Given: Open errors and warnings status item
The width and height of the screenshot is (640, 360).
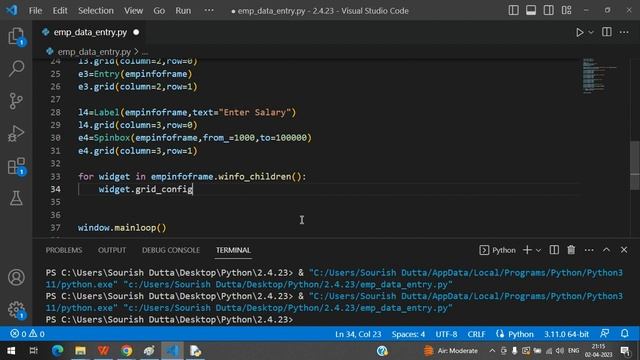Looking at the screenshot, I should point(27,334).
